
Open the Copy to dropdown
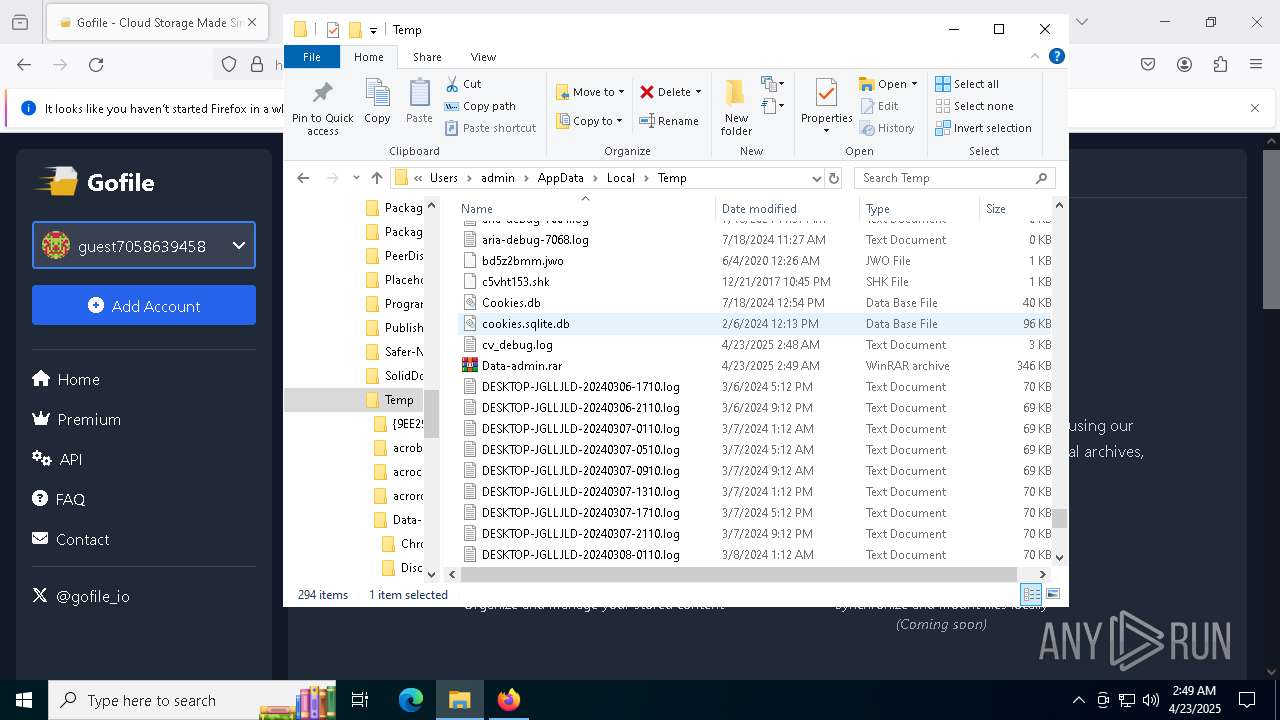(589, 121)
